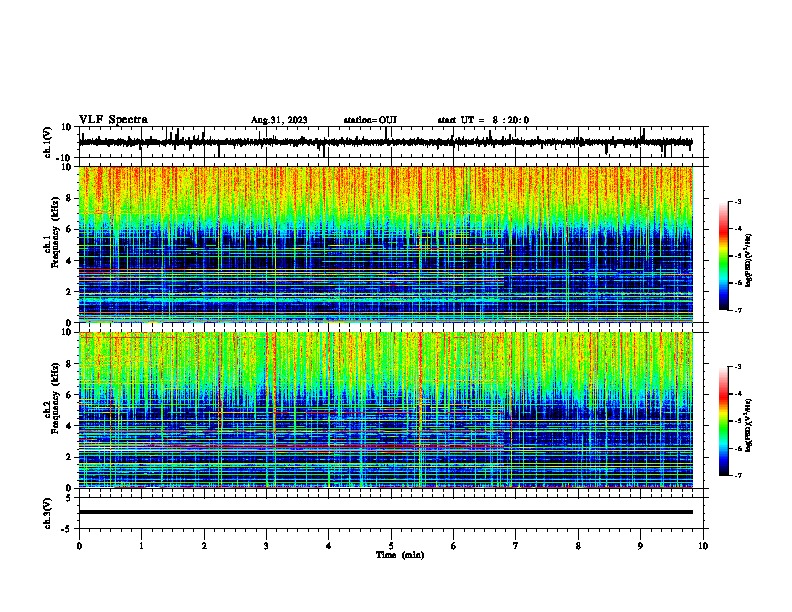This screenshot has width=792, height=612.
Task: Click the "9" tick on the time axis
Action: point(640,546)
